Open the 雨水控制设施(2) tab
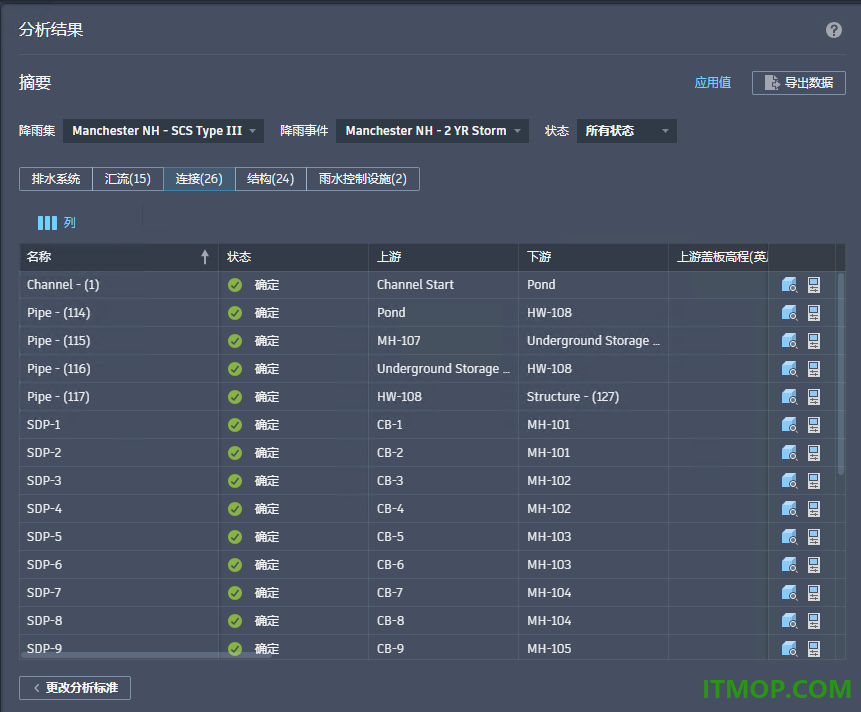This screenshot has width=861, height=712. click(363, 179)
